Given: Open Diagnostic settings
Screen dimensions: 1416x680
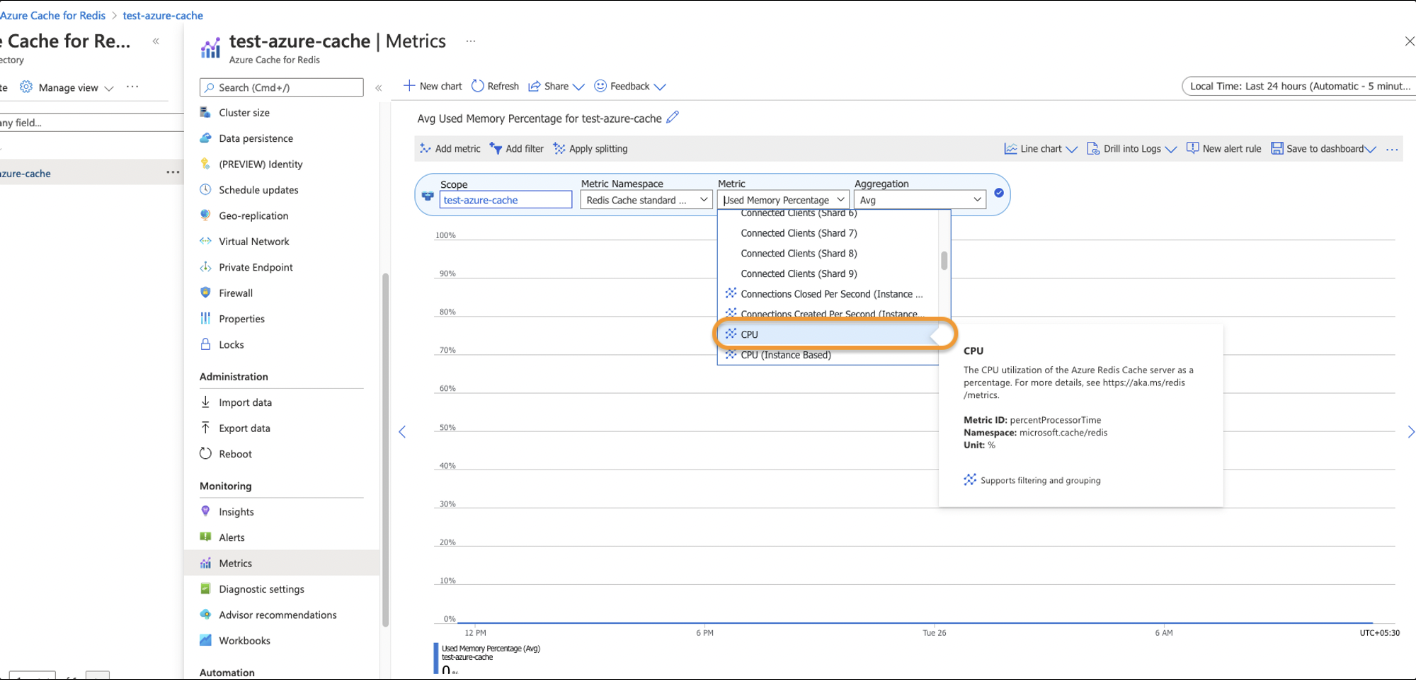Looking at the screenshot, I should click(261, 590).
